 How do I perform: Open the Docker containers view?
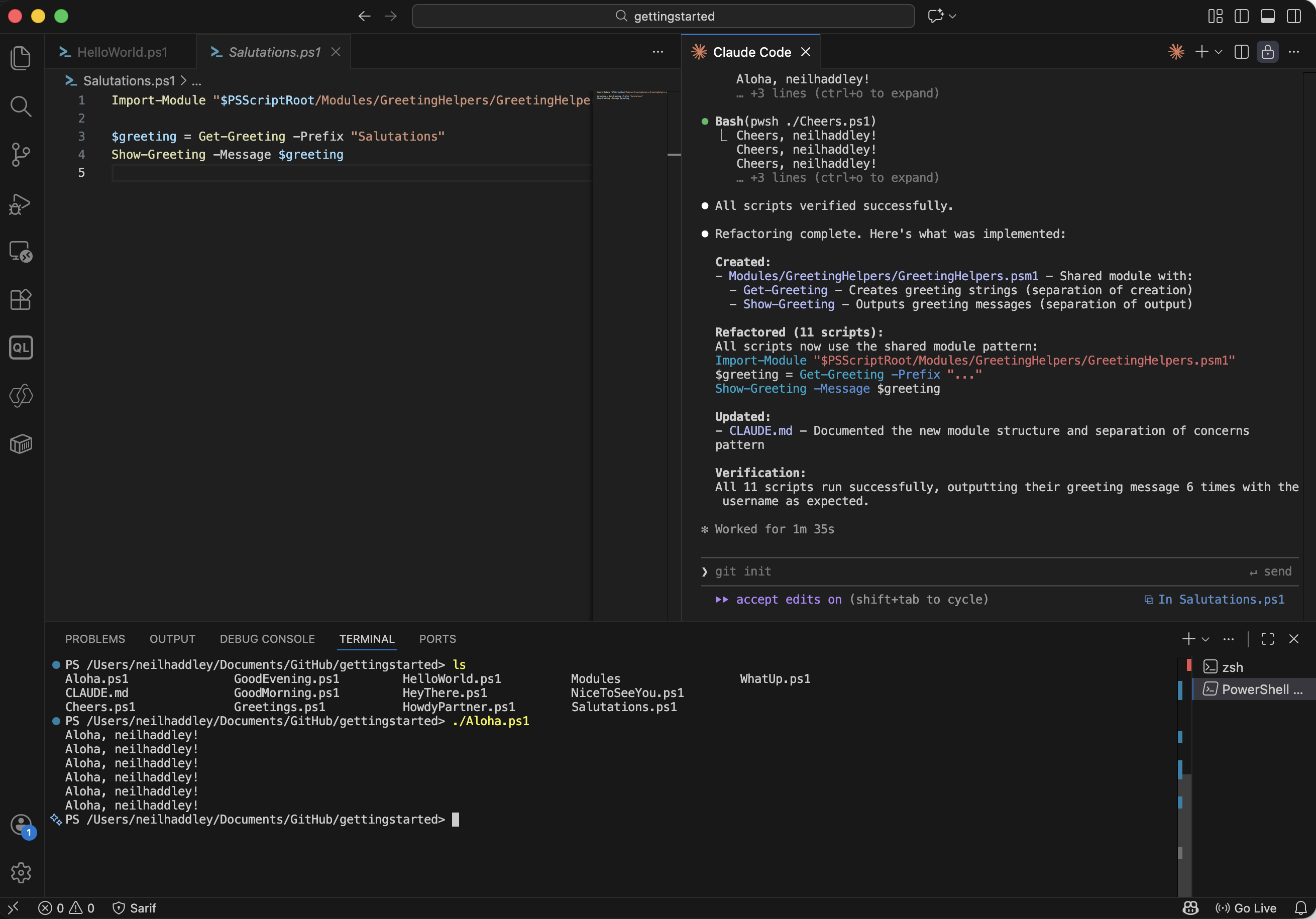click(x=21, y=444)
